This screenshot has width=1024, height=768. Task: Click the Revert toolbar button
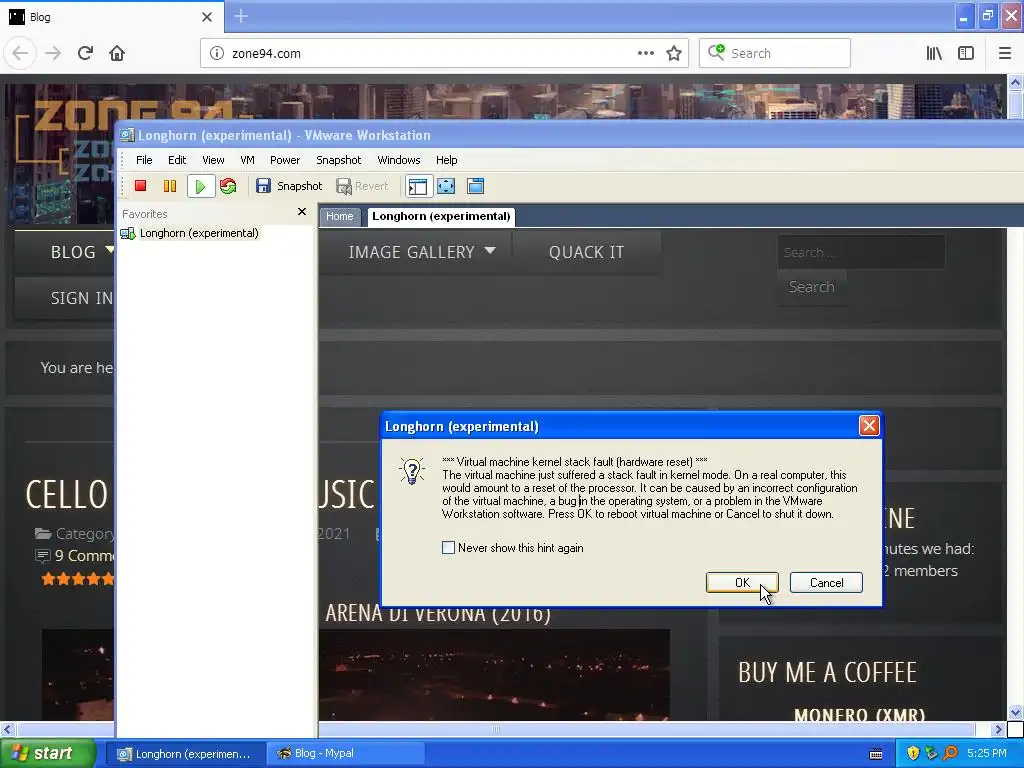click(362, 186)
